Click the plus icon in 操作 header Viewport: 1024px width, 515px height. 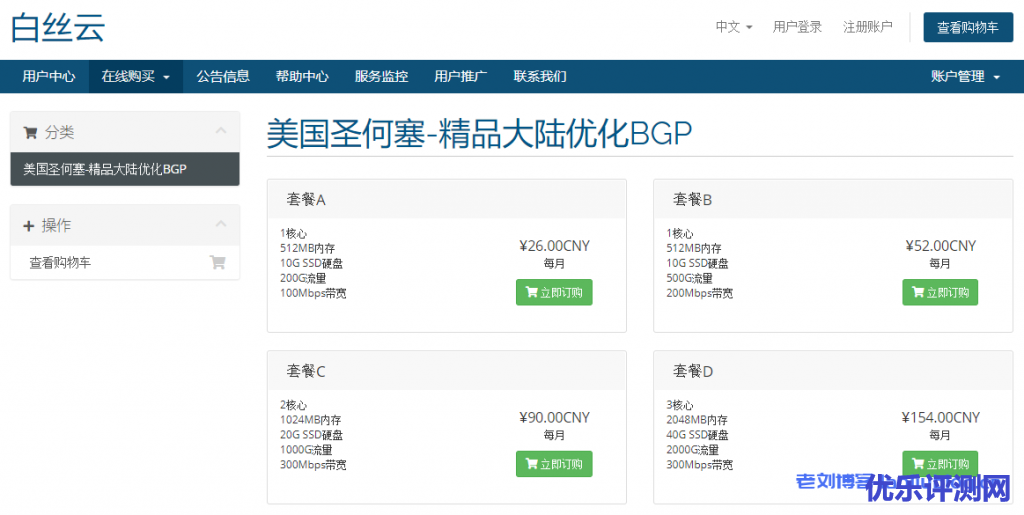[29, 226]
